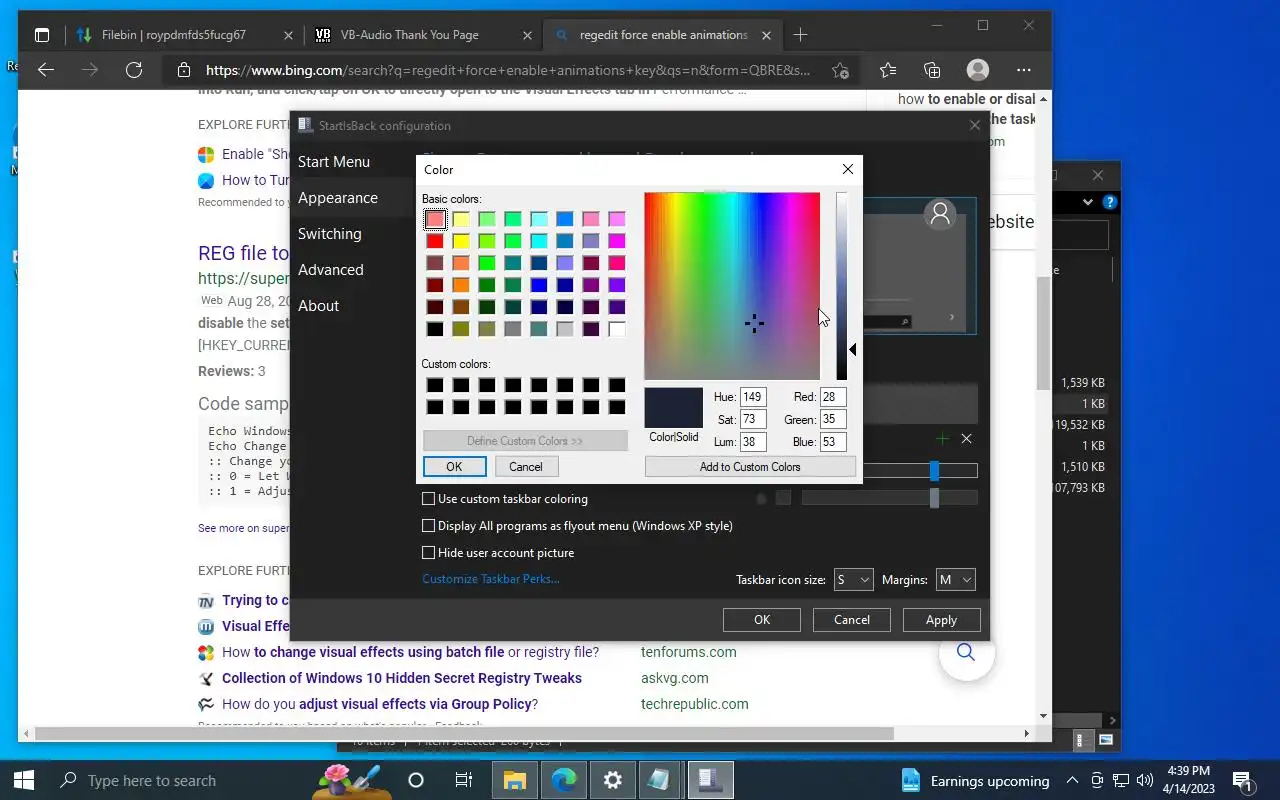Click blue opacity slider thumb
Image resolution: width=1280 pixels, height=800 pixels.
(935, 470)
